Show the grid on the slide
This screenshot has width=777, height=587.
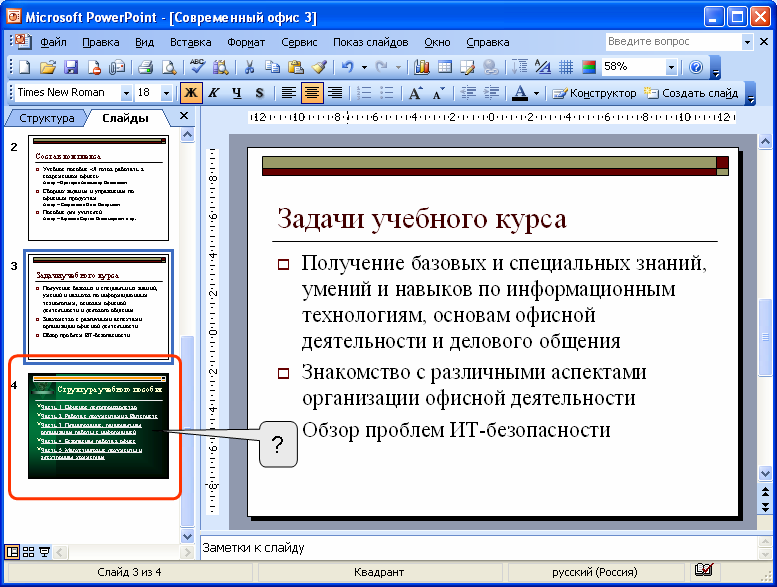coord(566,67)
